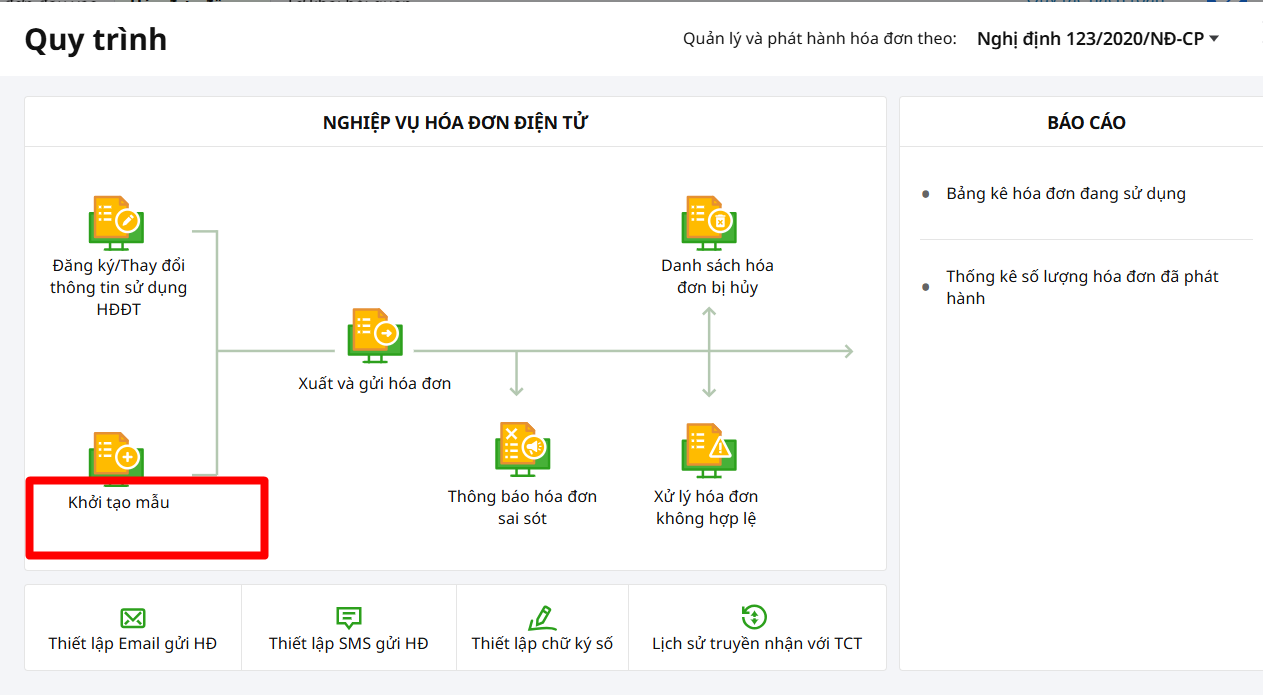Open the Bảng kê hóa đơn đang sử dụng report
Image resolution: width=1263 pixels, height=695 pixels.
pyautogui.click(x=1066, y=194)
